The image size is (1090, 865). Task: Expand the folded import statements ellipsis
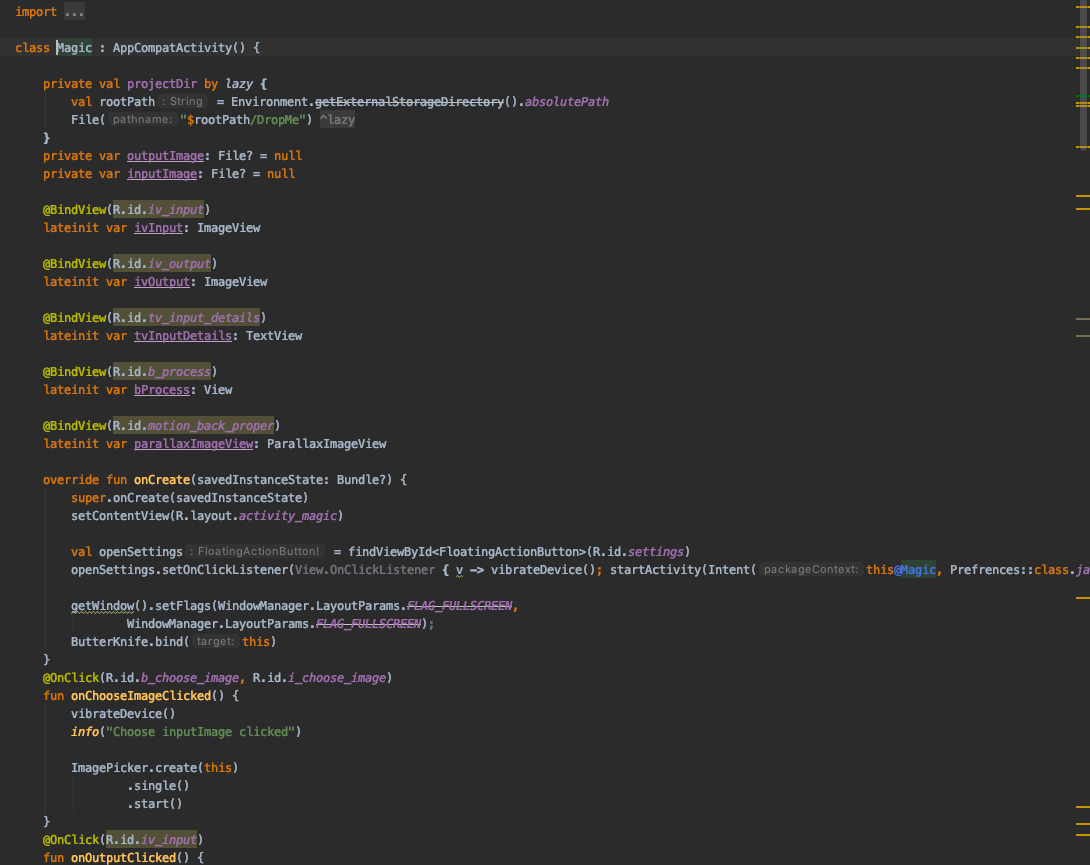point(73,12)
